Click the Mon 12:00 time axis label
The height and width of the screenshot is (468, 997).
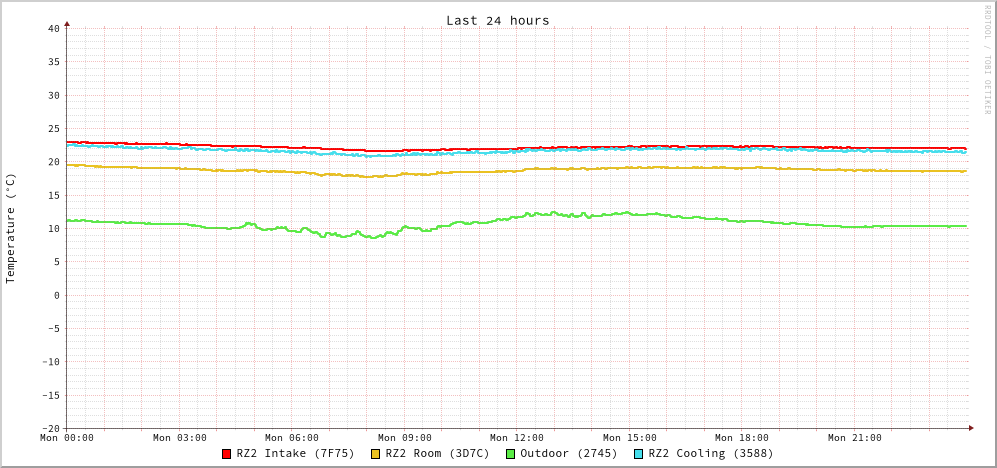(517, 438)
